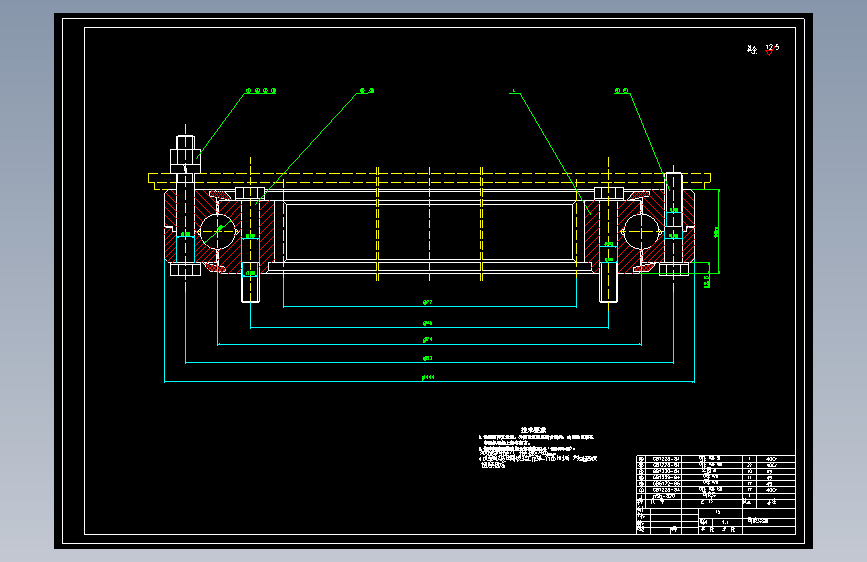Select the right bearing ball circle
Viewport: 867px width, 562px height.
[x=641, y=231]
